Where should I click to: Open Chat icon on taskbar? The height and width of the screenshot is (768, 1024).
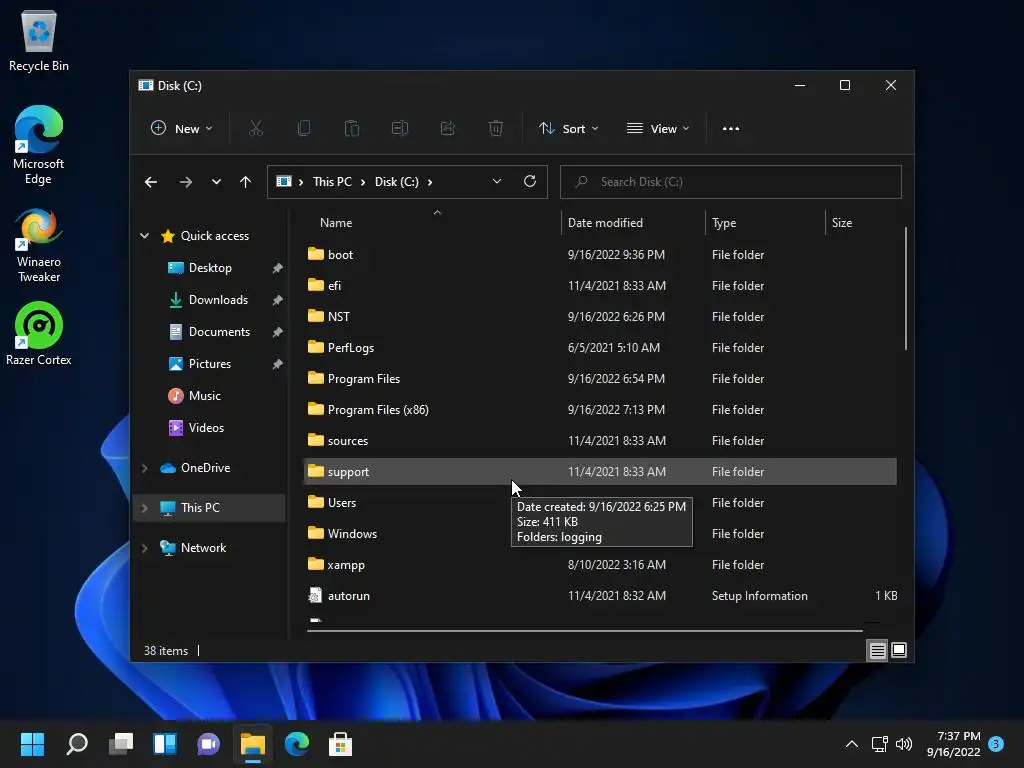[x=208, y=744]
